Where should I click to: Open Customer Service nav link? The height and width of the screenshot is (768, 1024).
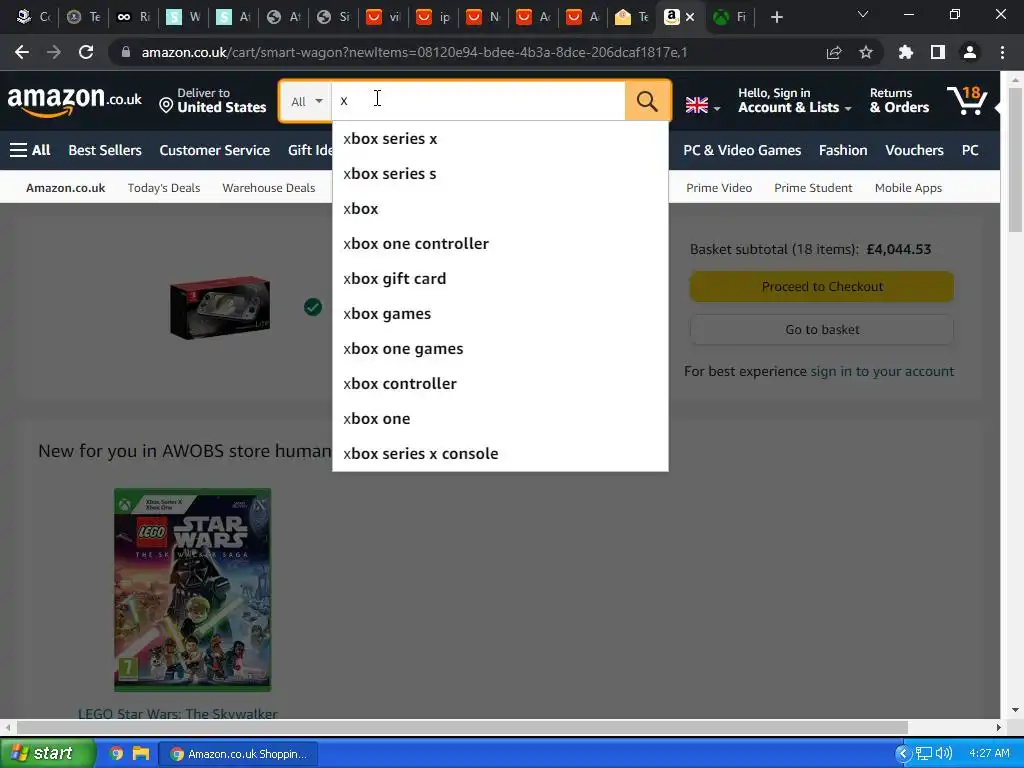tap(215, 150)
